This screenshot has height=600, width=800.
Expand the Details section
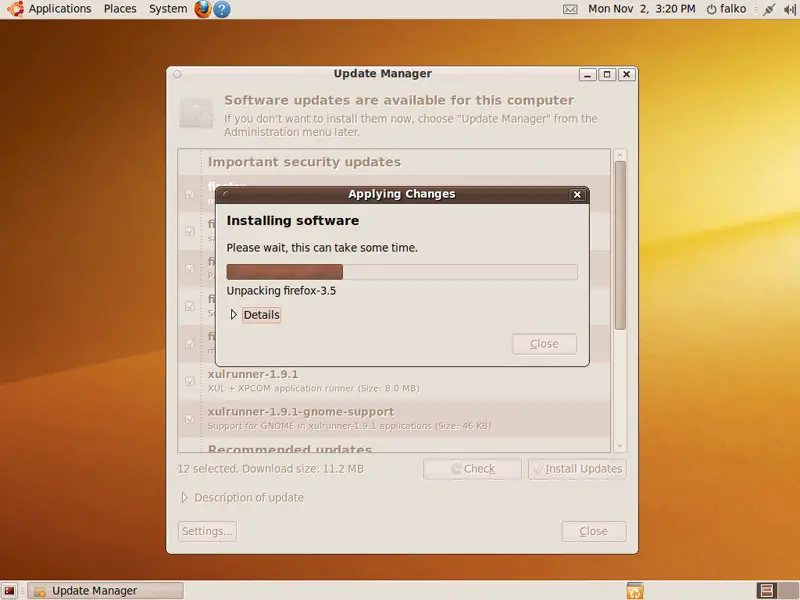255,315
